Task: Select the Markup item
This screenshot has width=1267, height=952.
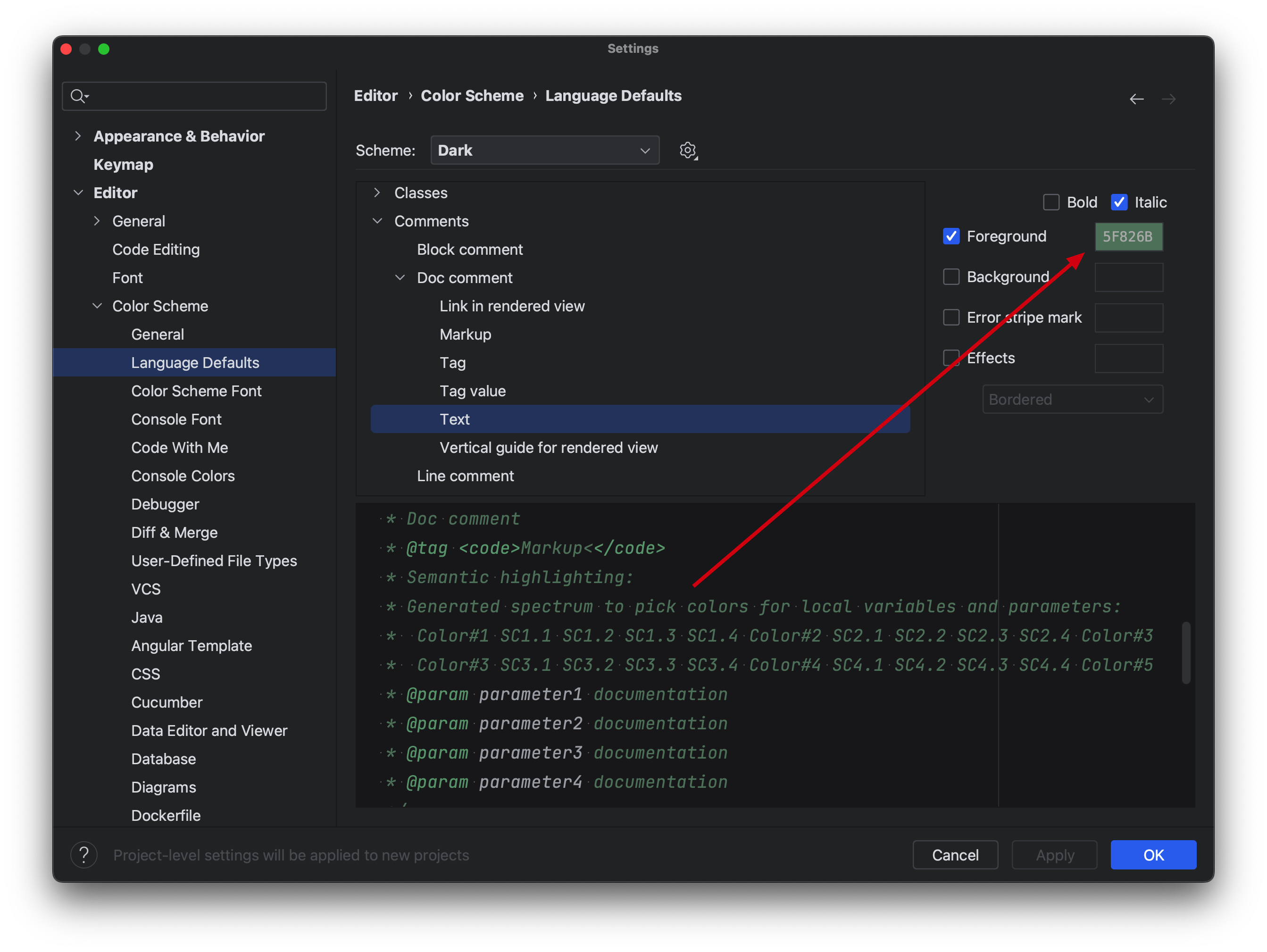Action: point(465,334)
